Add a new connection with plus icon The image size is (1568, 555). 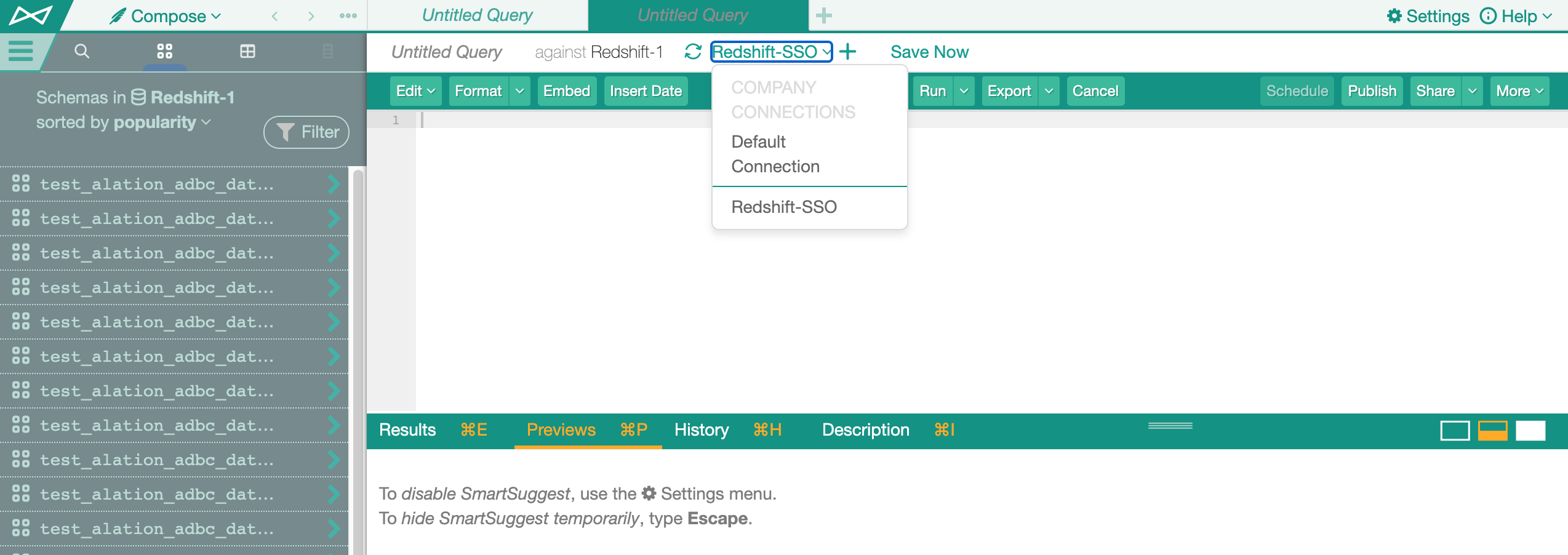point(848,52)
